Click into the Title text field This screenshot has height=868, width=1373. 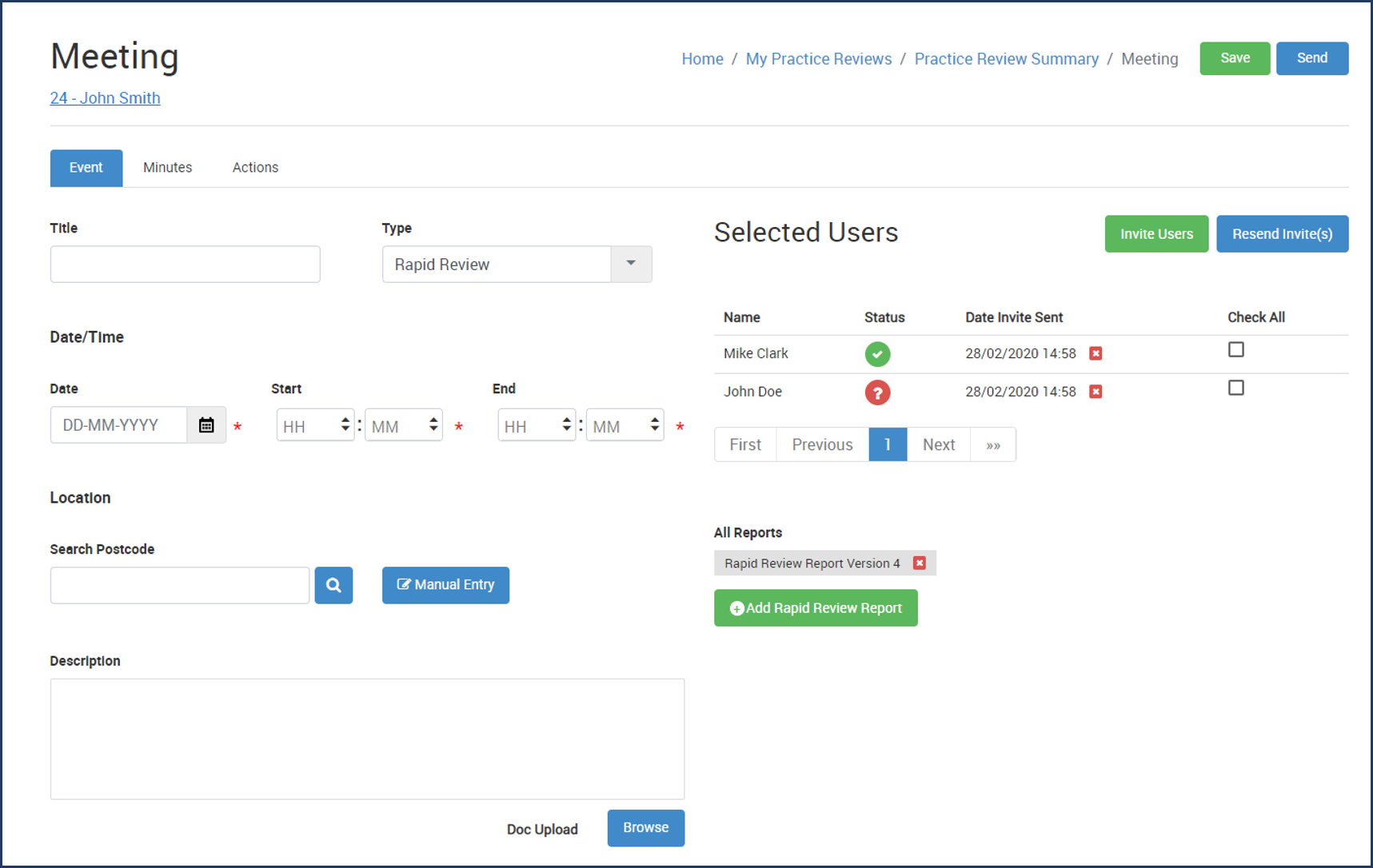click(185, 265)
